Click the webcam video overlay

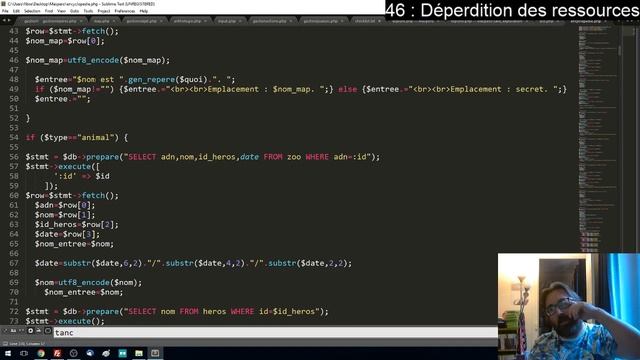(569, 306)
